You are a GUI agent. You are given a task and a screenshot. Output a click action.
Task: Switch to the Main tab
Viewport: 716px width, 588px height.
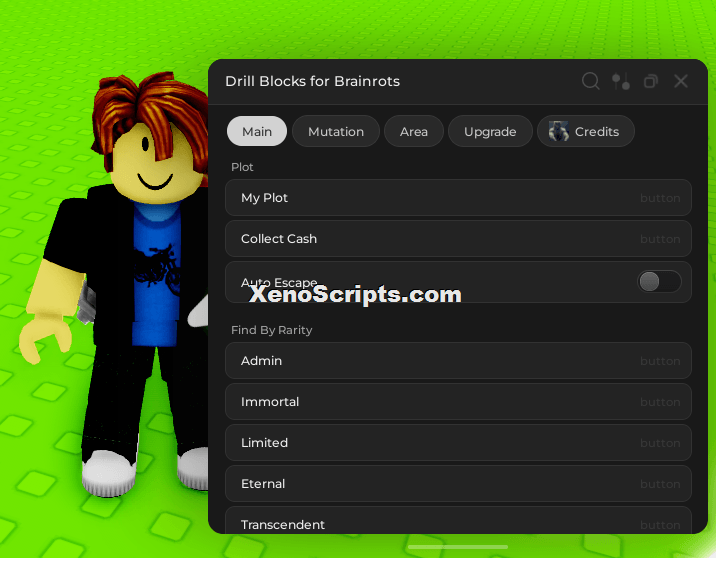pos(257,131)
